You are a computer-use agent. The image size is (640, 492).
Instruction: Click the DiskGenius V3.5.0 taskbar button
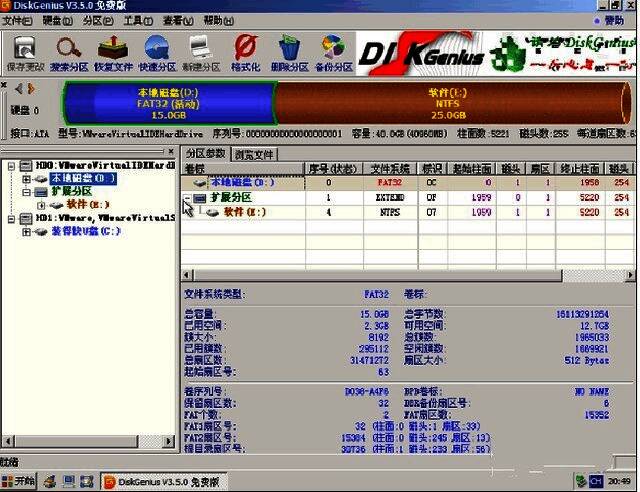coord(163,482)
